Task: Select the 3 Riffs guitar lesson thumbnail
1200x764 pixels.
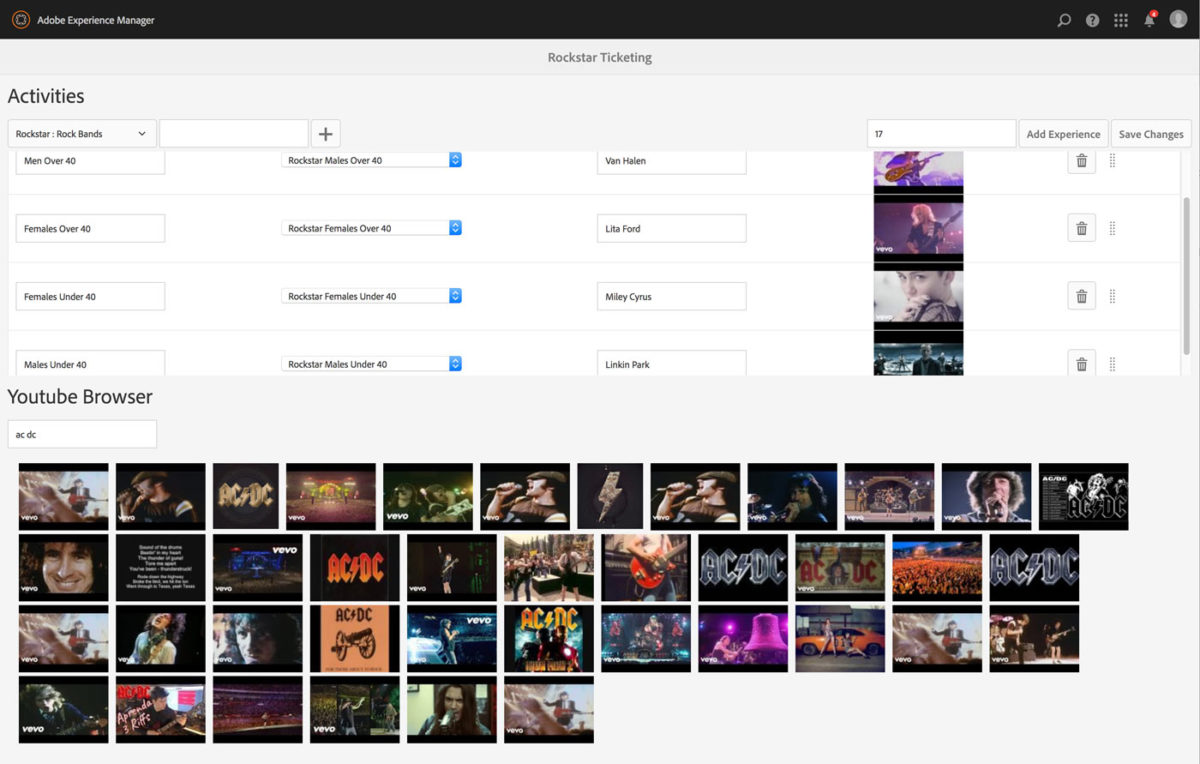Action: pyautogui.click(x=160, y=709)
